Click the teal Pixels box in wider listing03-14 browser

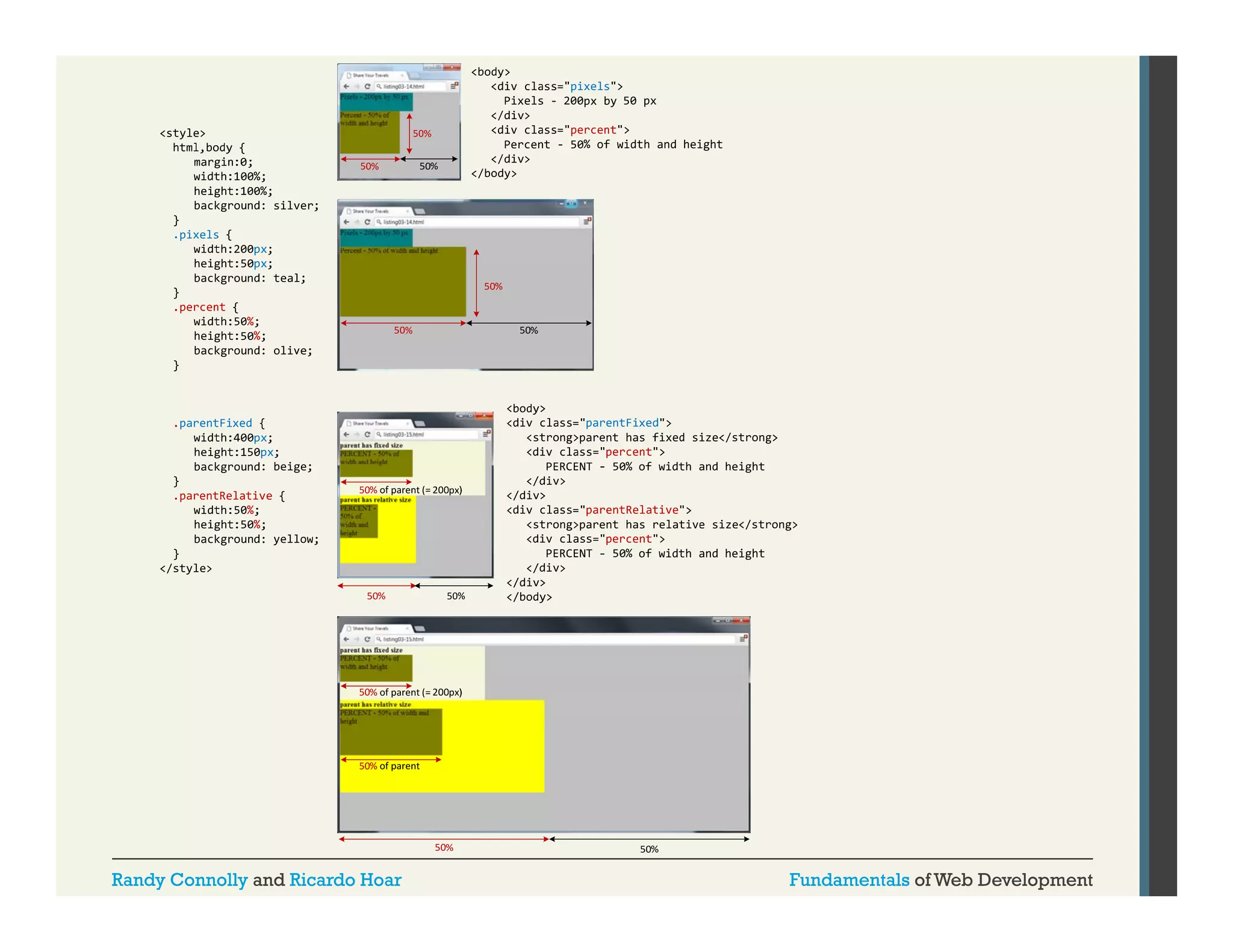[x=376, y=237]
